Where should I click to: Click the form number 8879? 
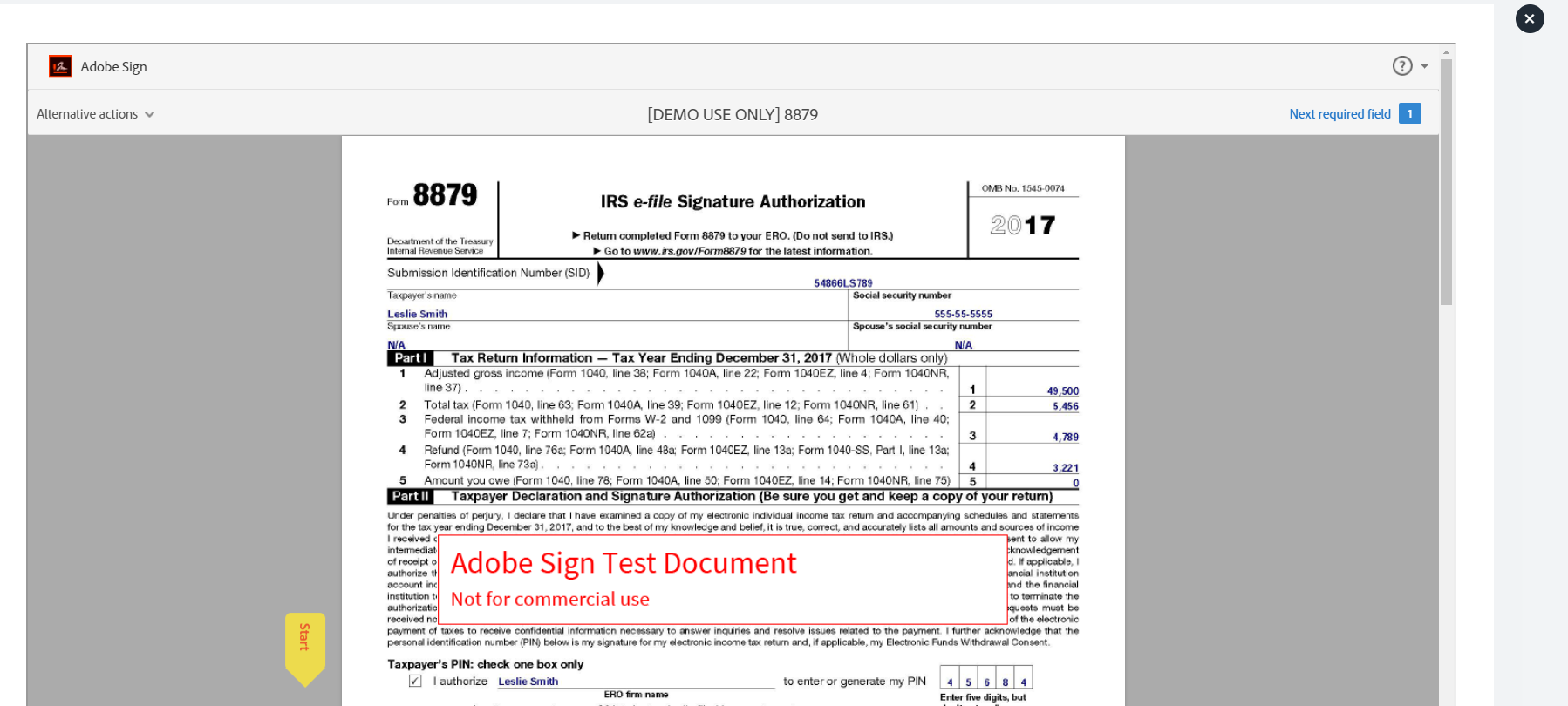445,195
